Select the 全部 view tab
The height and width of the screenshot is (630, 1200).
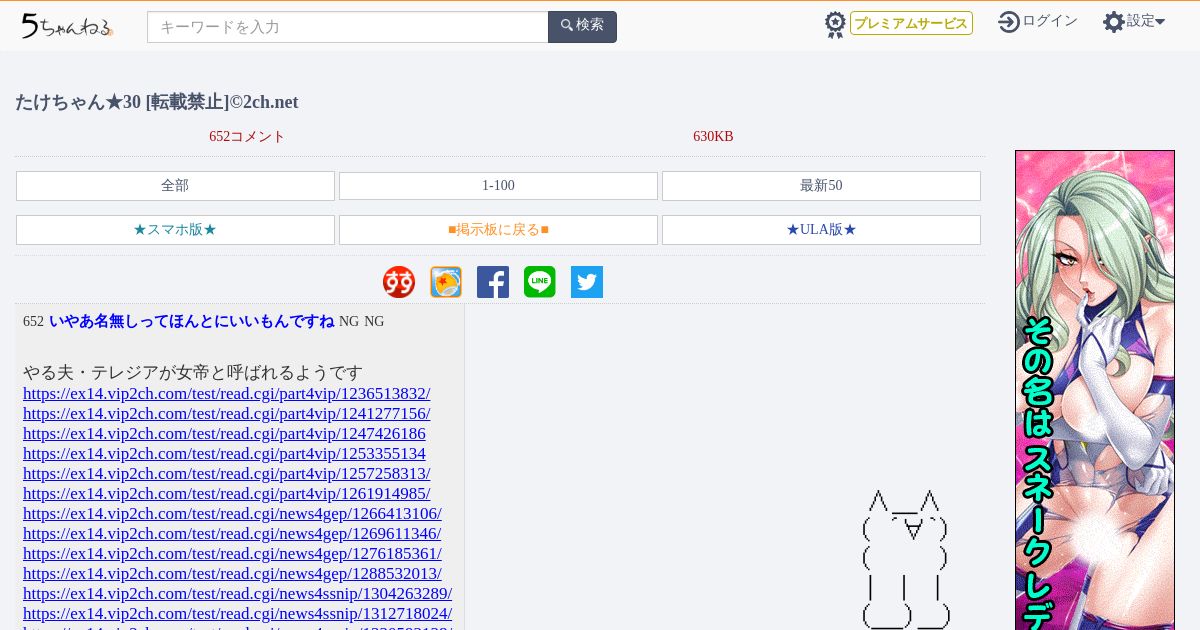click(175, 186)
